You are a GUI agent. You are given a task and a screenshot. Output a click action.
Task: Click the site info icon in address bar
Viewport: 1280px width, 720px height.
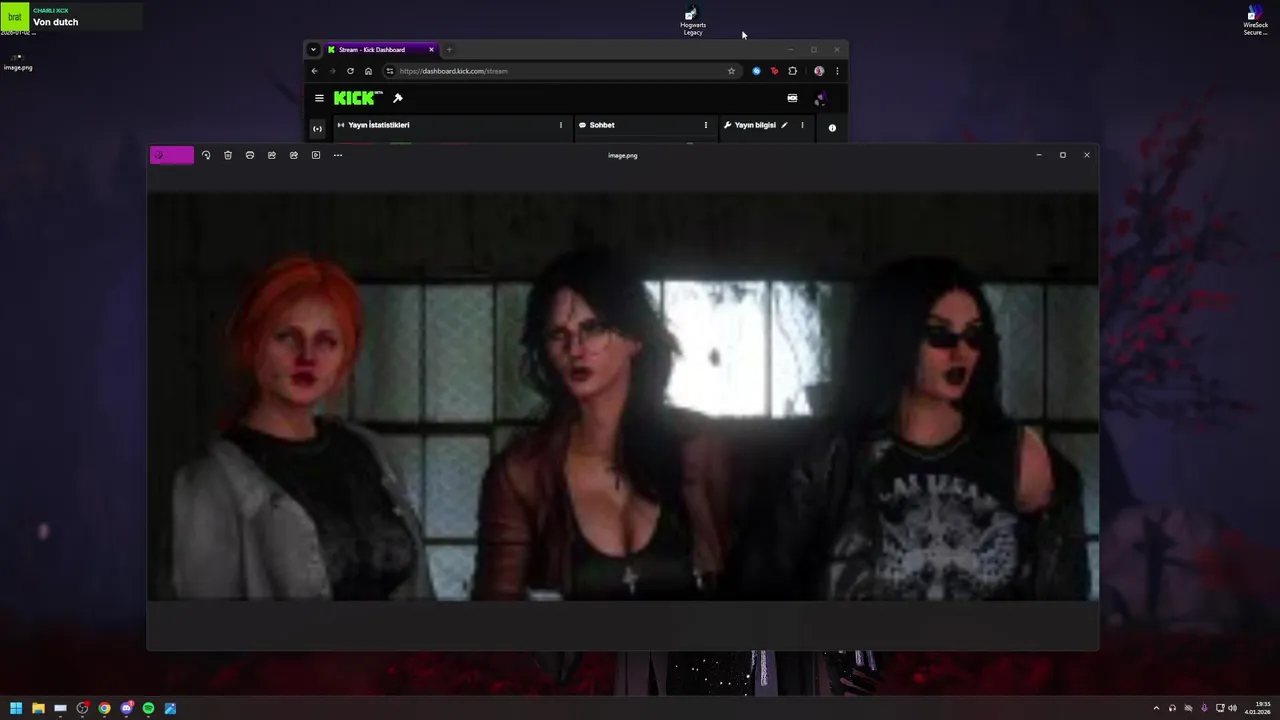pos(390,71)
